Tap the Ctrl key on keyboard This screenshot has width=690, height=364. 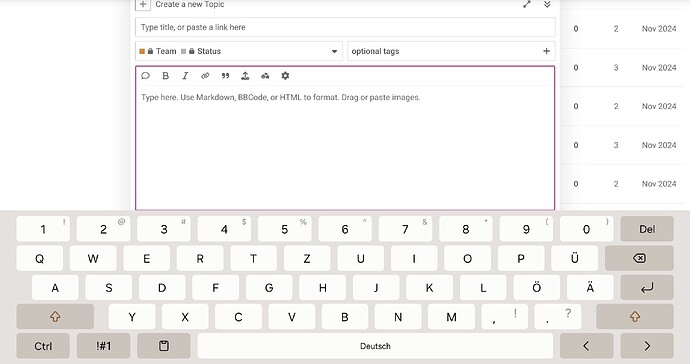43,346
